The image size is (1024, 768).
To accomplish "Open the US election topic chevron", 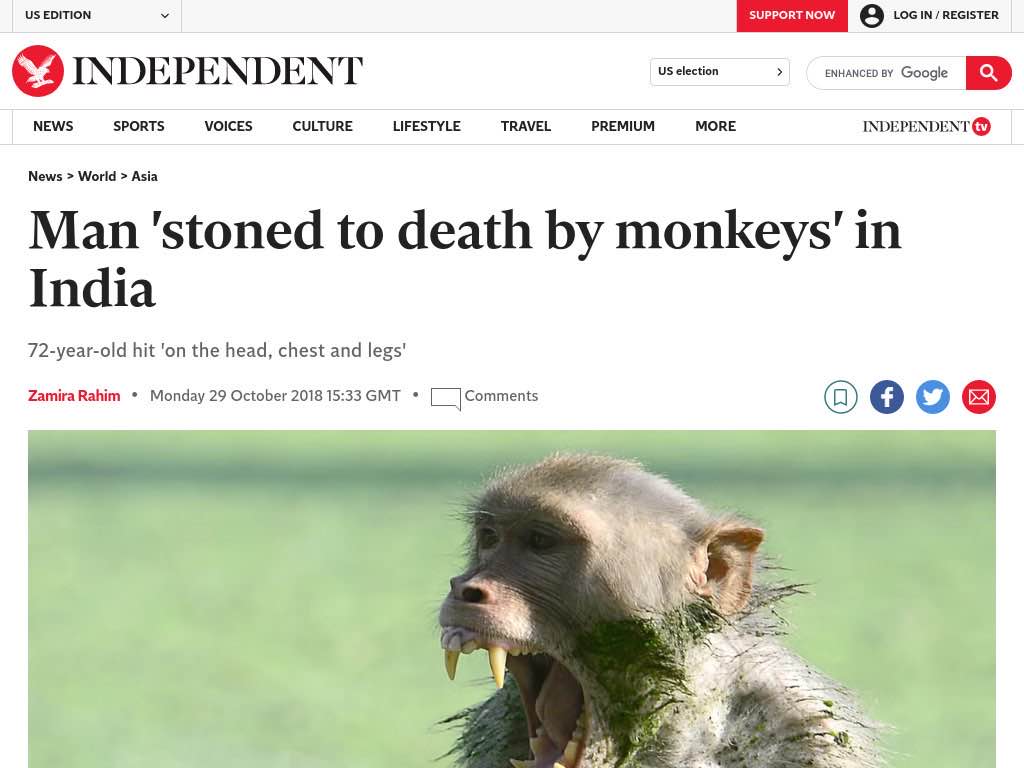I will [779, 72].
